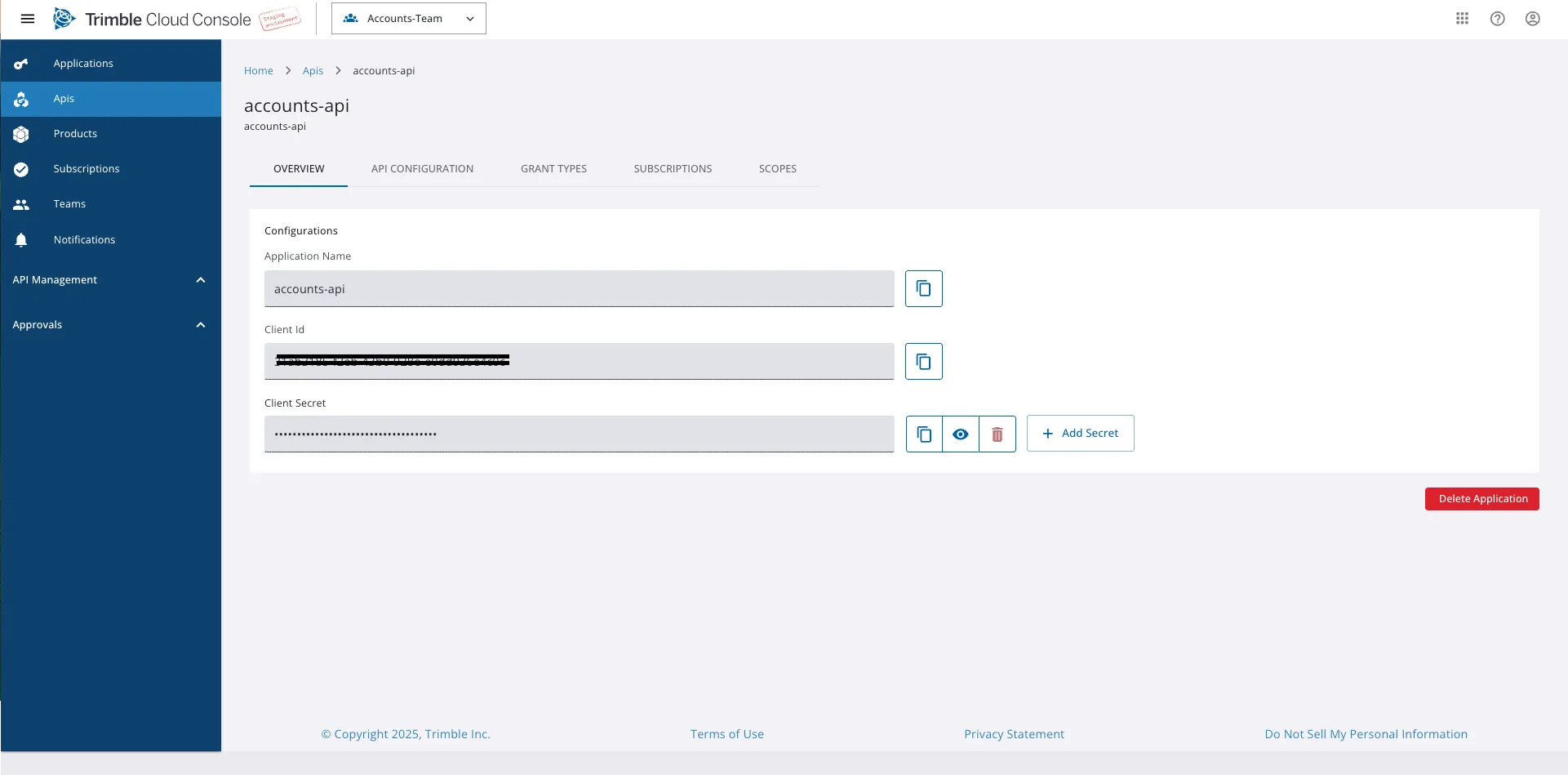The width and height of the screenshot is (1568, 775).
Task: Open Notifications in the sidebar
Action: click(x=110, y=239)
